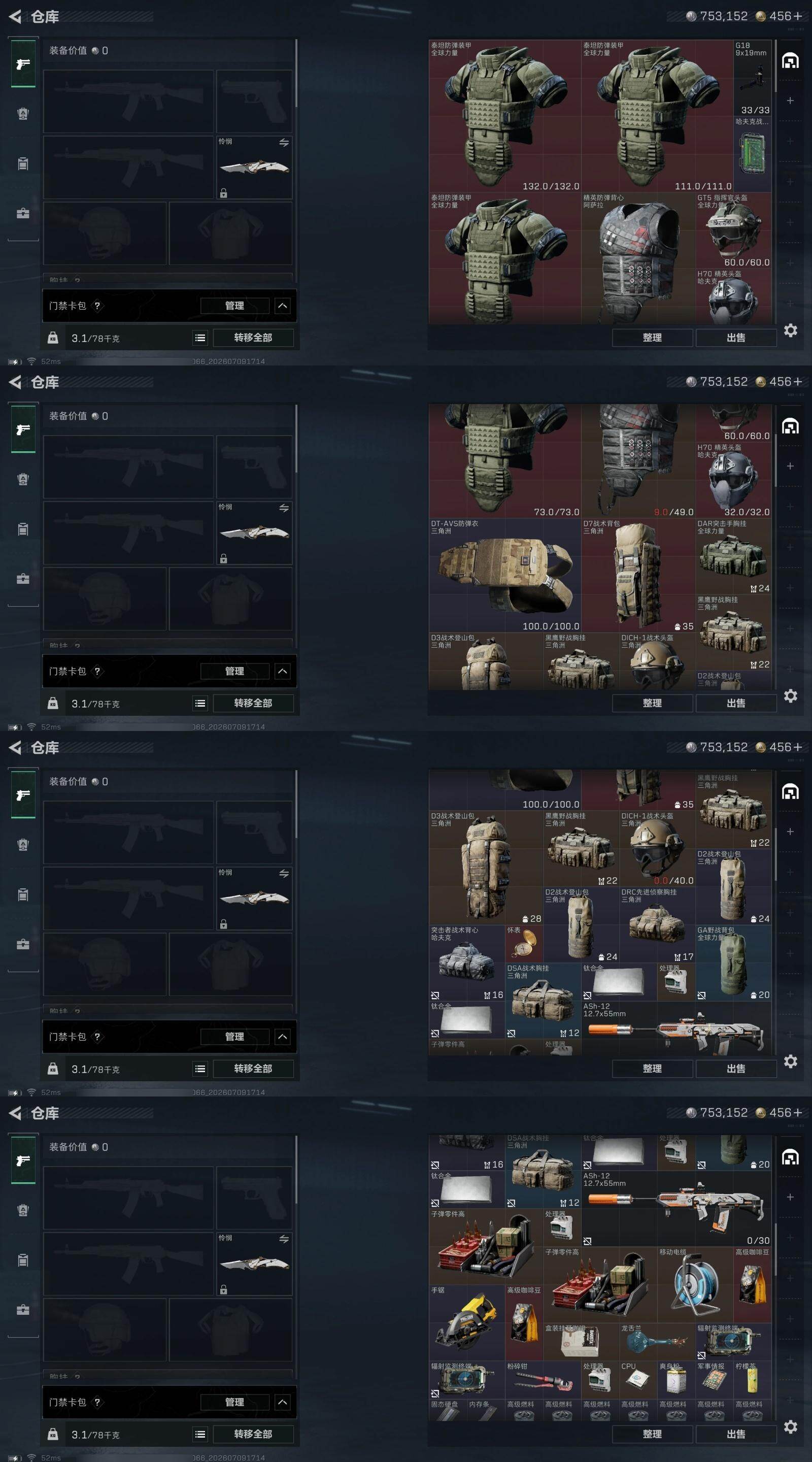Viewport: 812px width, 1462px height.
Task: Pick the 手锯 circular saw item
Action: click(x=467, y=1323)
